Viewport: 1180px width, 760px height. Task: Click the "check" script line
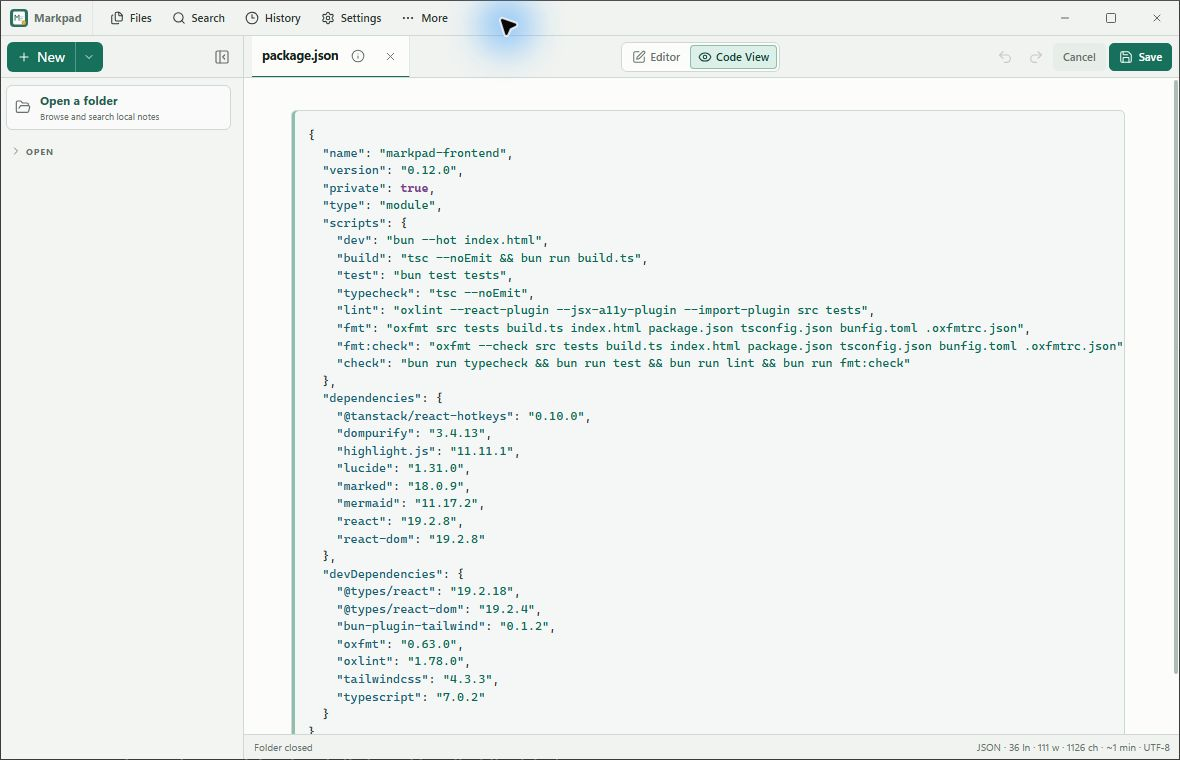click(623, 363)
